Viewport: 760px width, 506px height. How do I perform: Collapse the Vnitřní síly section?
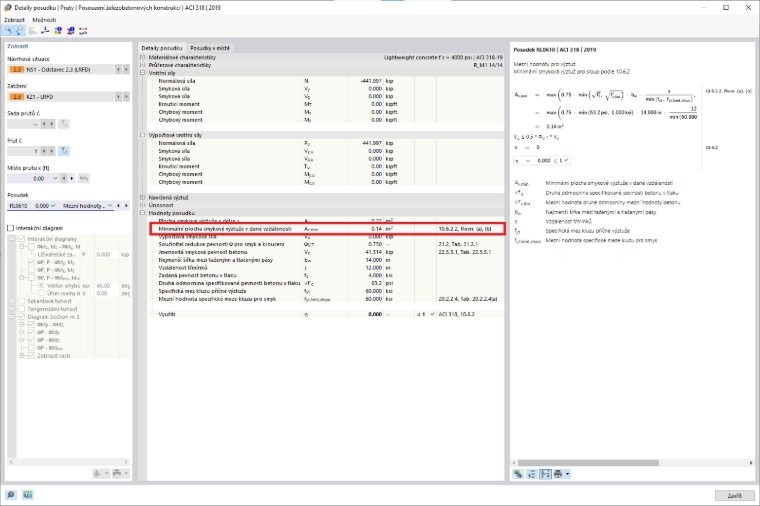tap(142, 73)
